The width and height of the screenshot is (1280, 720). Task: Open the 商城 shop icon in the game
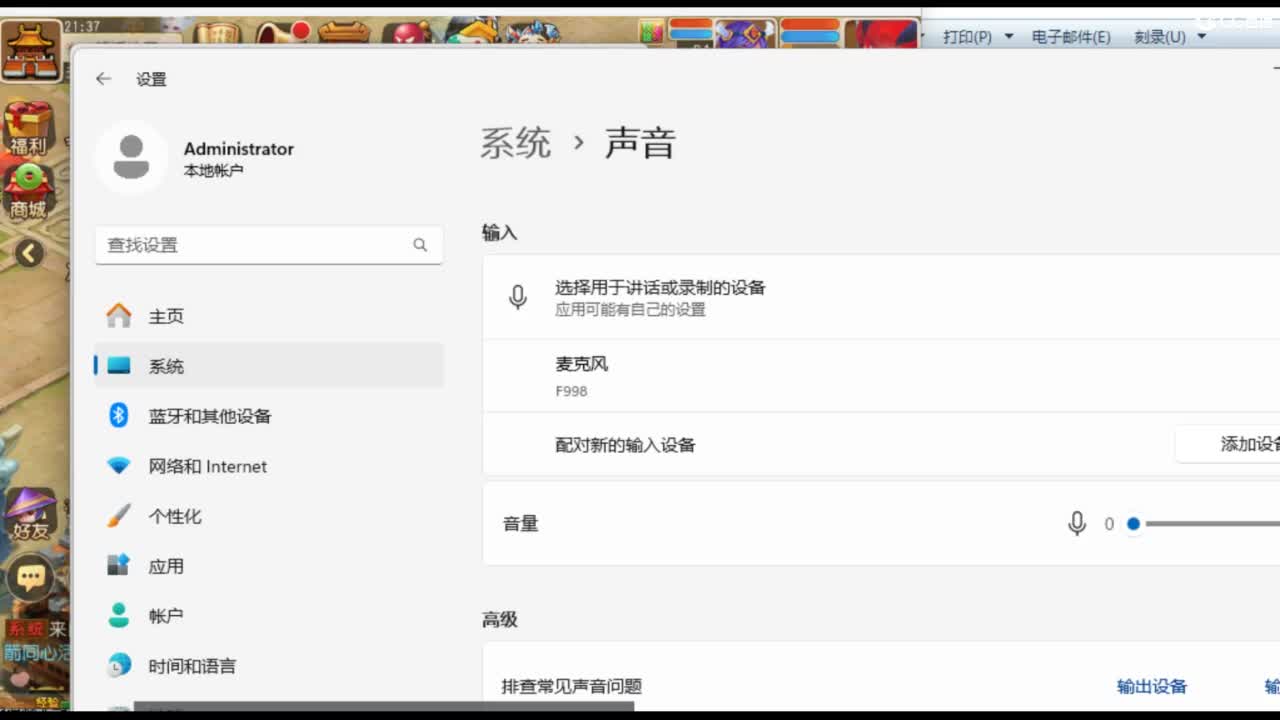pos(28,192)
